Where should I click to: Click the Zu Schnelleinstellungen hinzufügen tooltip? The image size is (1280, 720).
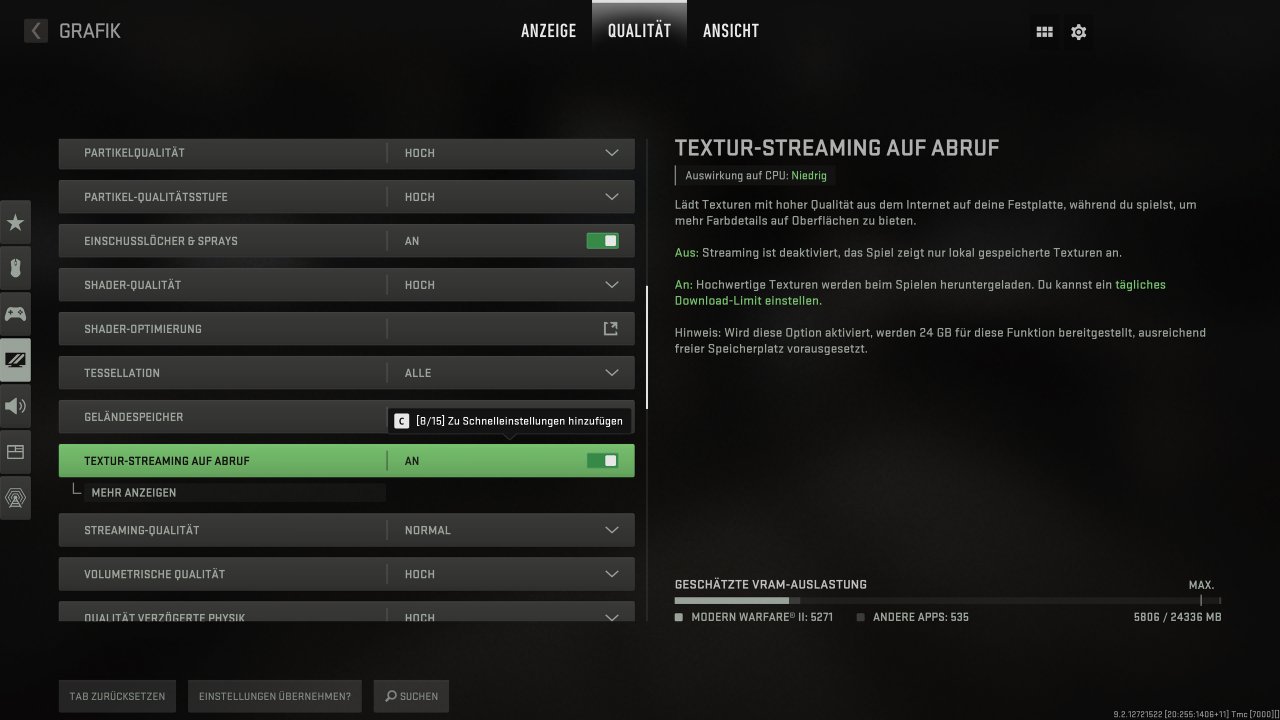pos(510,421)
